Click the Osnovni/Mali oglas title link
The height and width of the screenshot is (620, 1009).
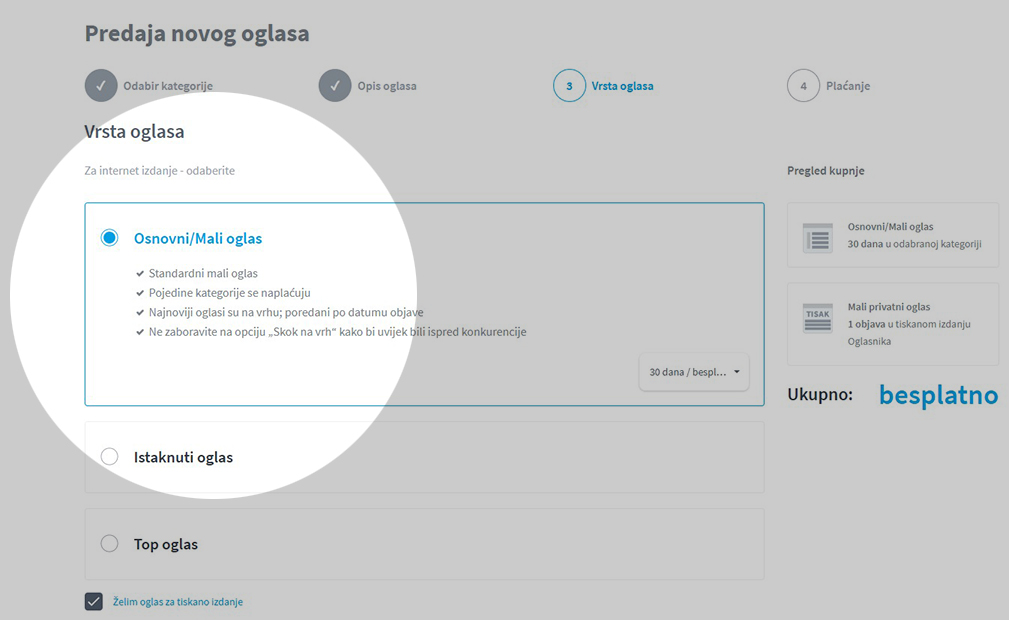coord(198,238)
